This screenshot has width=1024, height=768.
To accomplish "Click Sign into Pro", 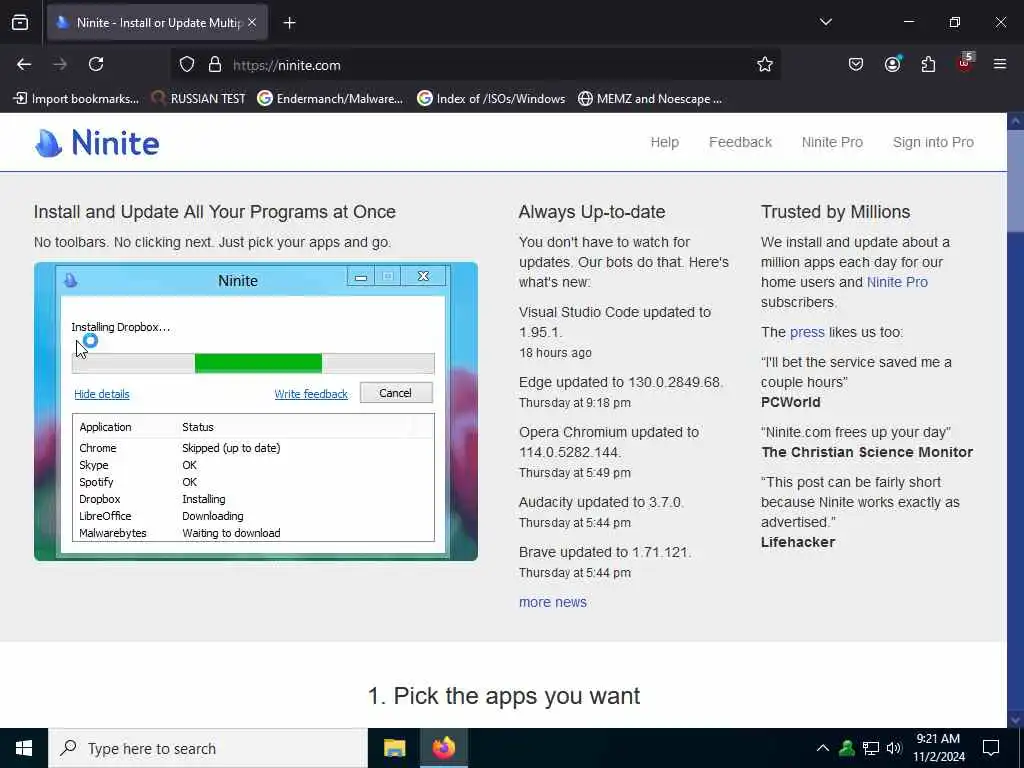I will point(933,142).
